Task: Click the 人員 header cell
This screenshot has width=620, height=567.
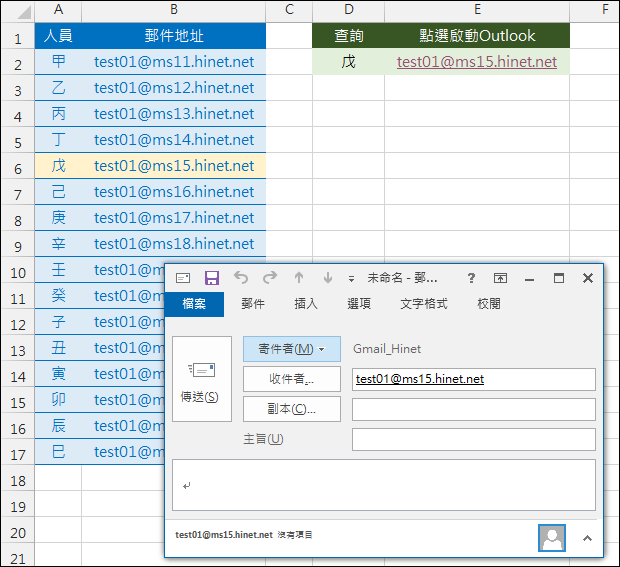Action: (58, 36)
